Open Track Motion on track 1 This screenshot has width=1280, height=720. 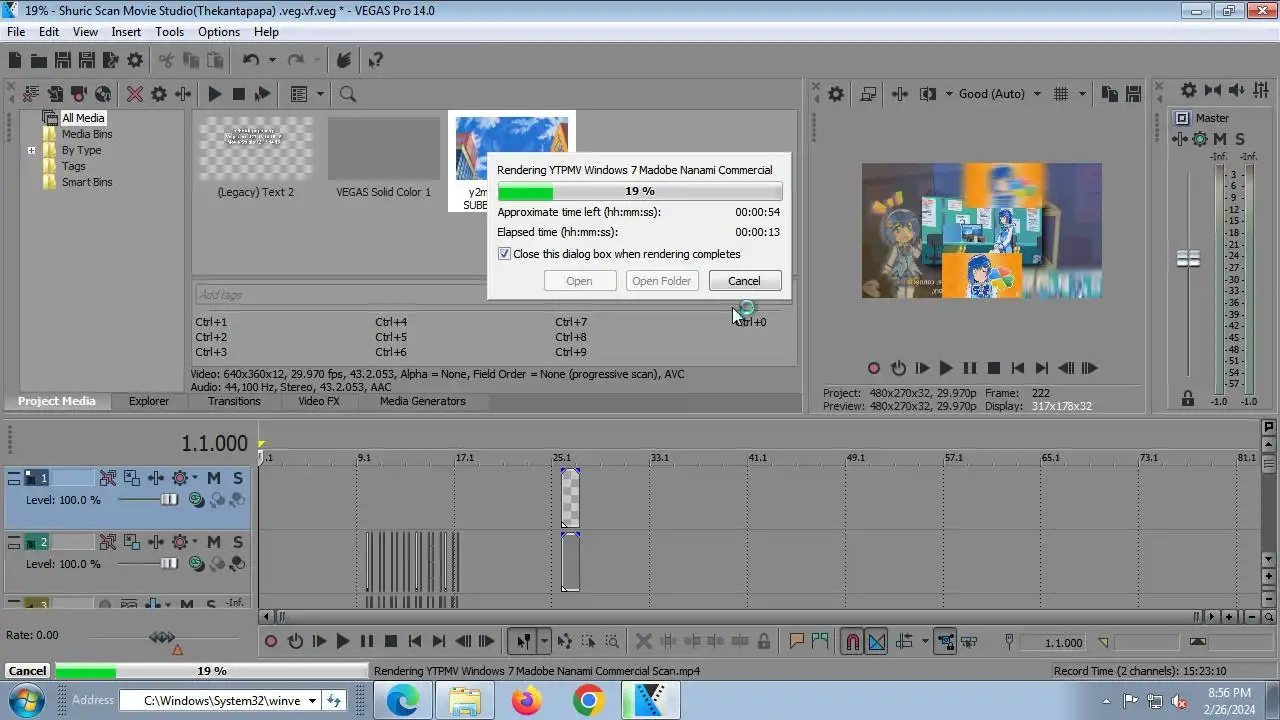click(132, 478)
